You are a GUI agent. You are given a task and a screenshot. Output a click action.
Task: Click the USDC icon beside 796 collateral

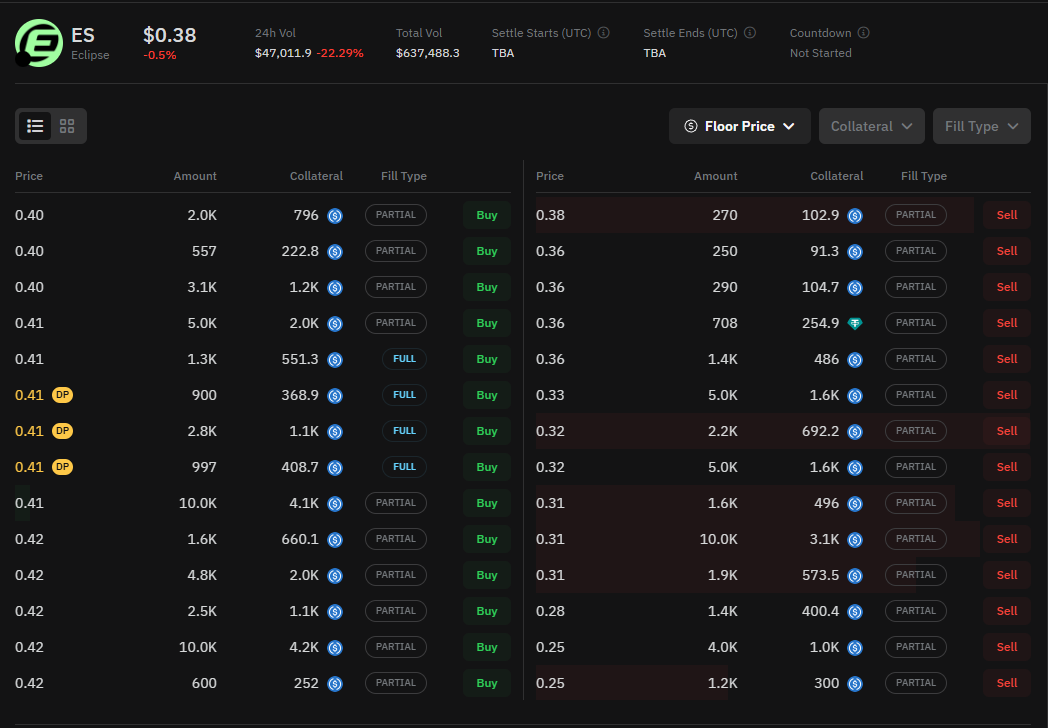[335, 215]
